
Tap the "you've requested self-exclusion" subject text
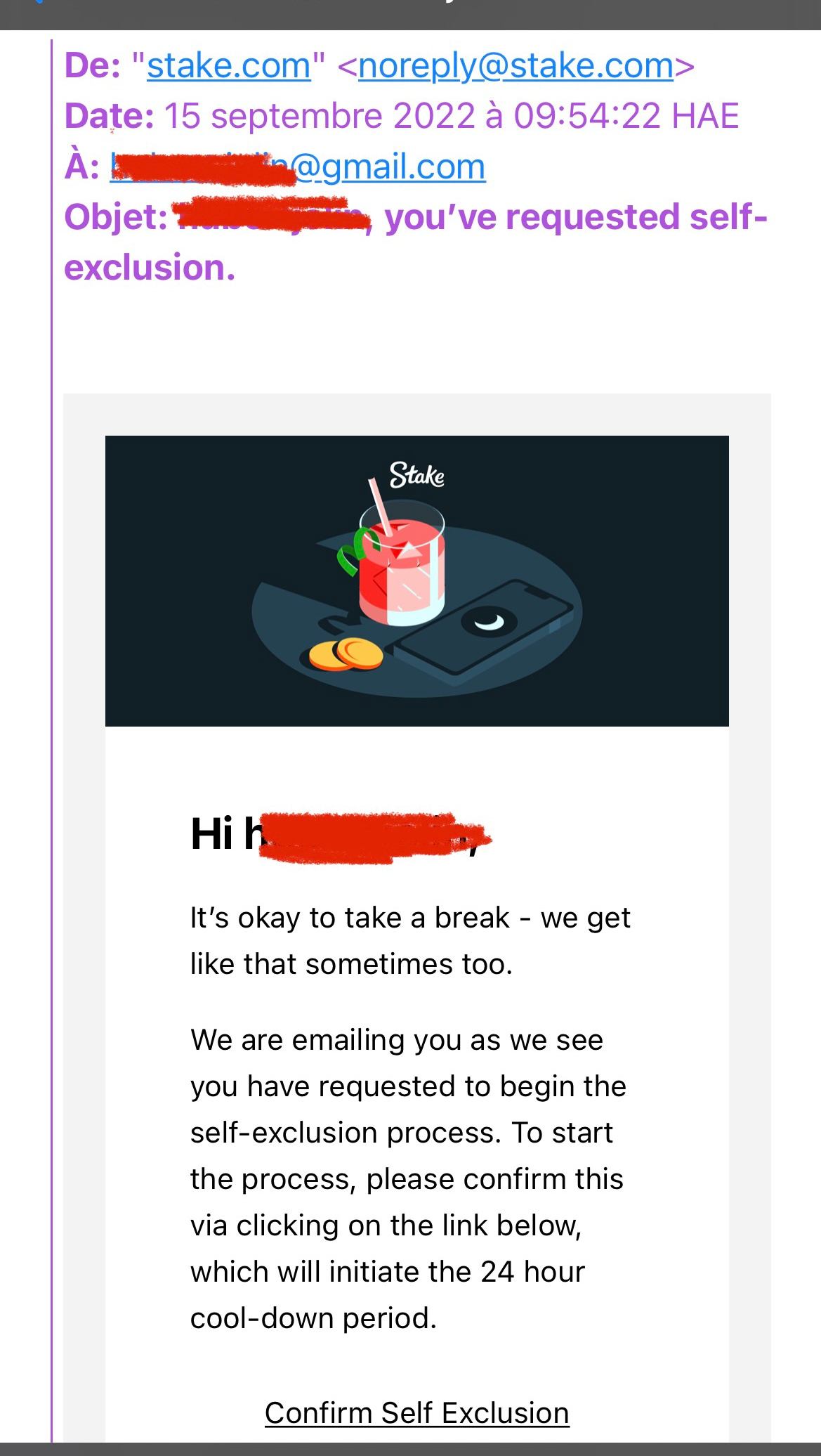click(x=574, y=217)
